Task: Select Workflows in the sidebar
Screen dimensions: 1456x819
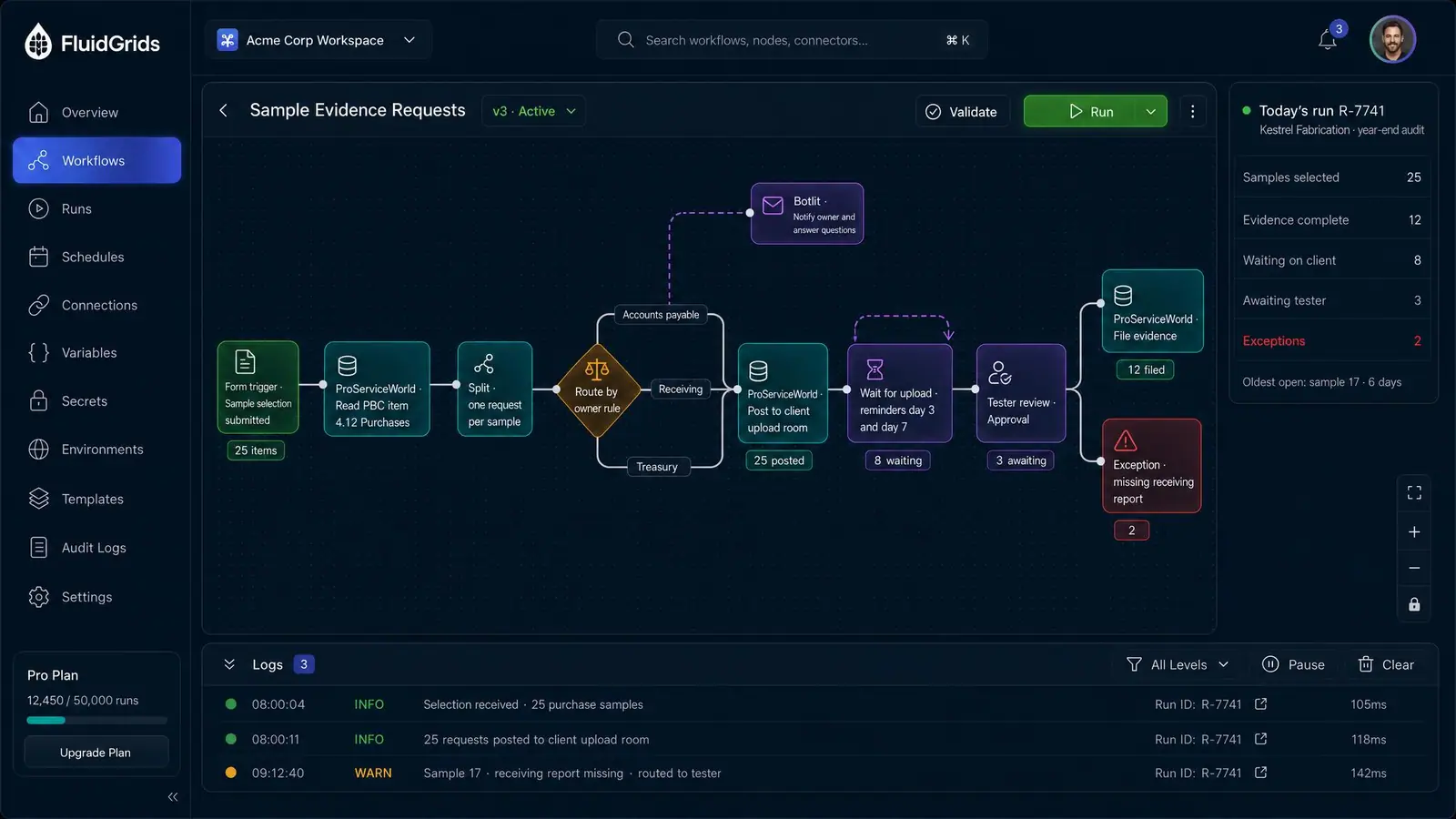Action: point(96,160)
